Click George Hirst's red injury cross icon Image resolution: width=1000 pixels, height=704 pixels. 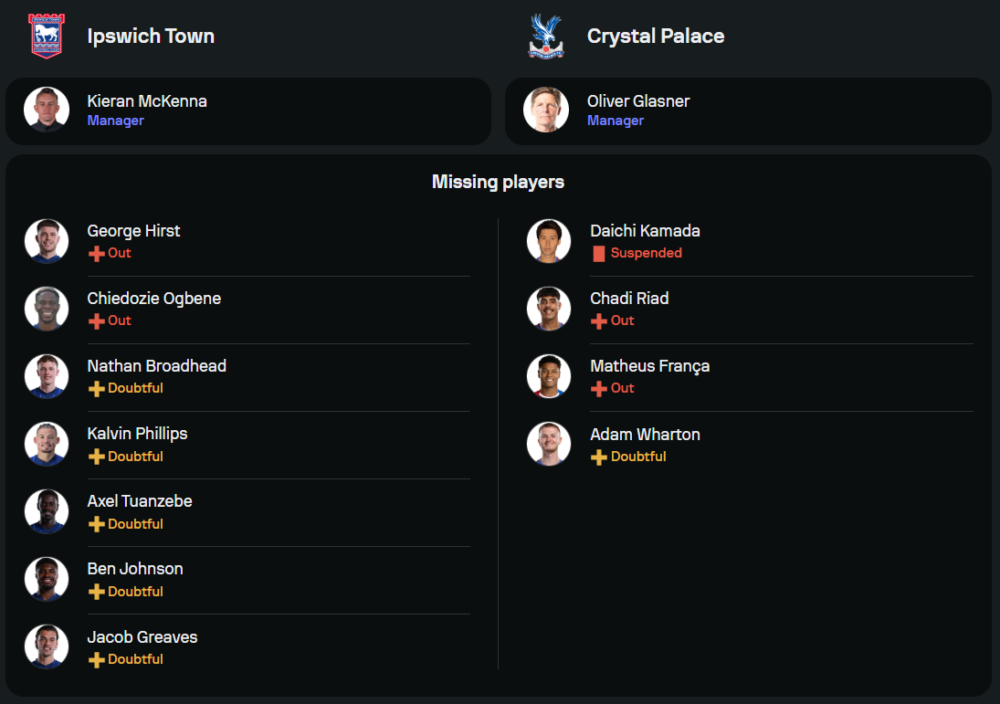(96, 254)
